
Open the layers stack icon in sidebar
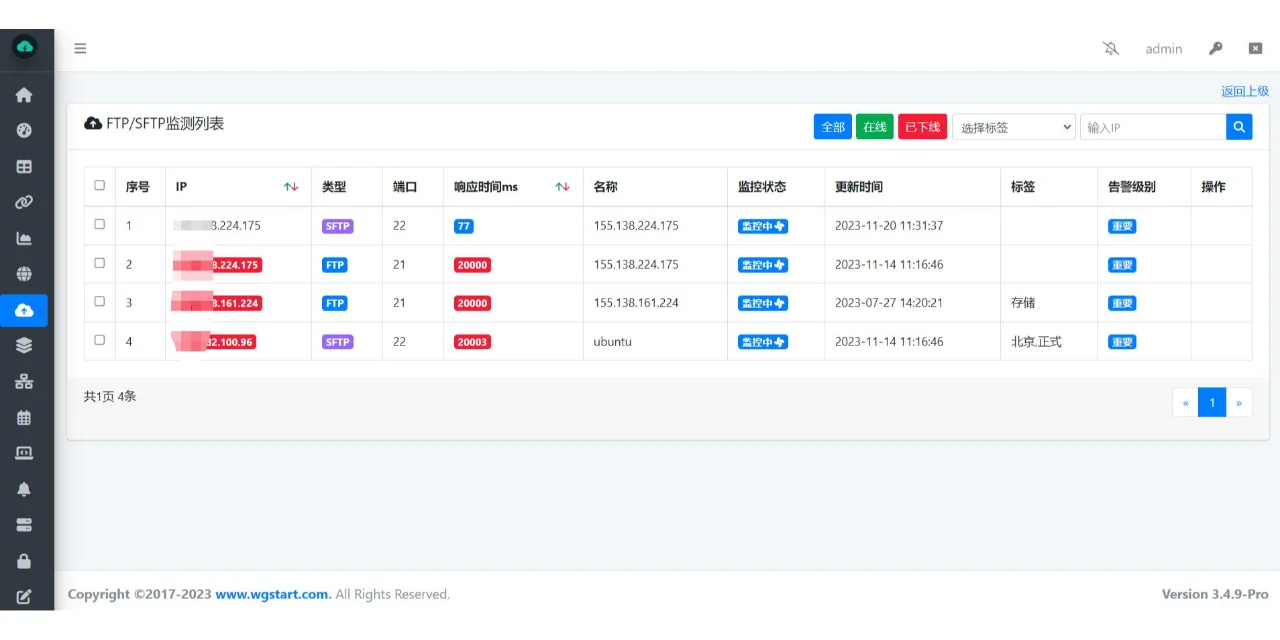24,346
